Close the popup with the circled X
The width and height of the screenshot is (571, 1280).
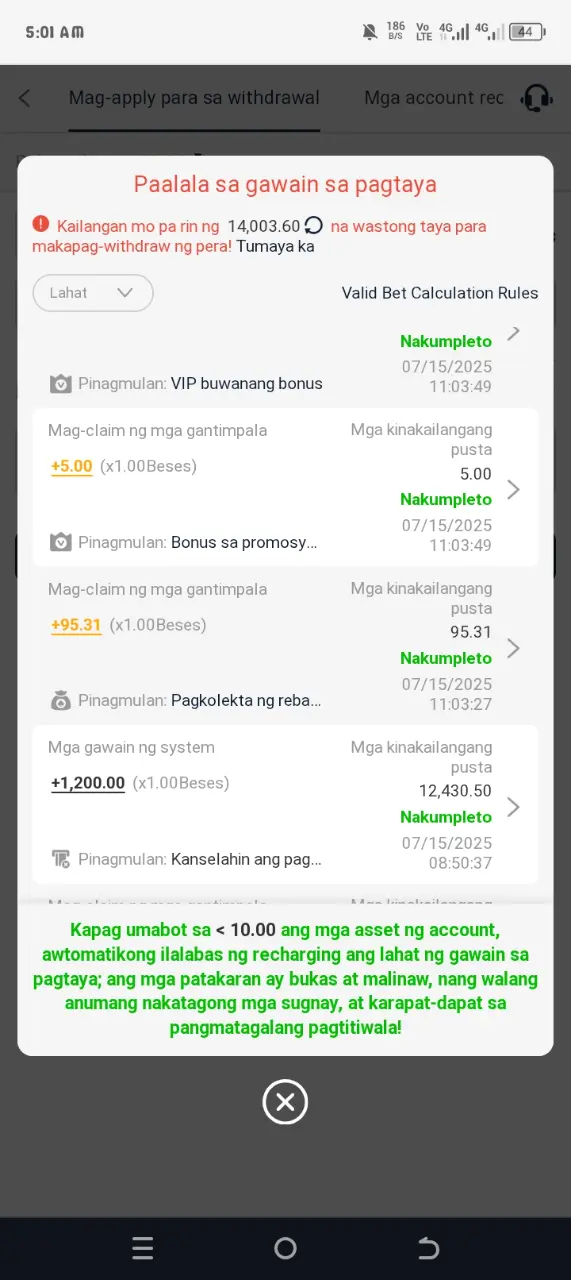[x=285, y=1102]
